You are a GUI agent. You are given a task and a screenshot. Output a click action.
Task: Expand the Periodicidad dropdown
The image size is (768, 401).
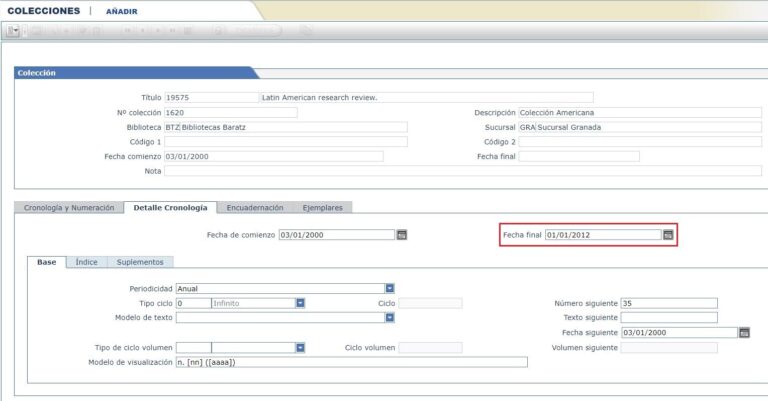pyautogui.click(x=390, y=288)
